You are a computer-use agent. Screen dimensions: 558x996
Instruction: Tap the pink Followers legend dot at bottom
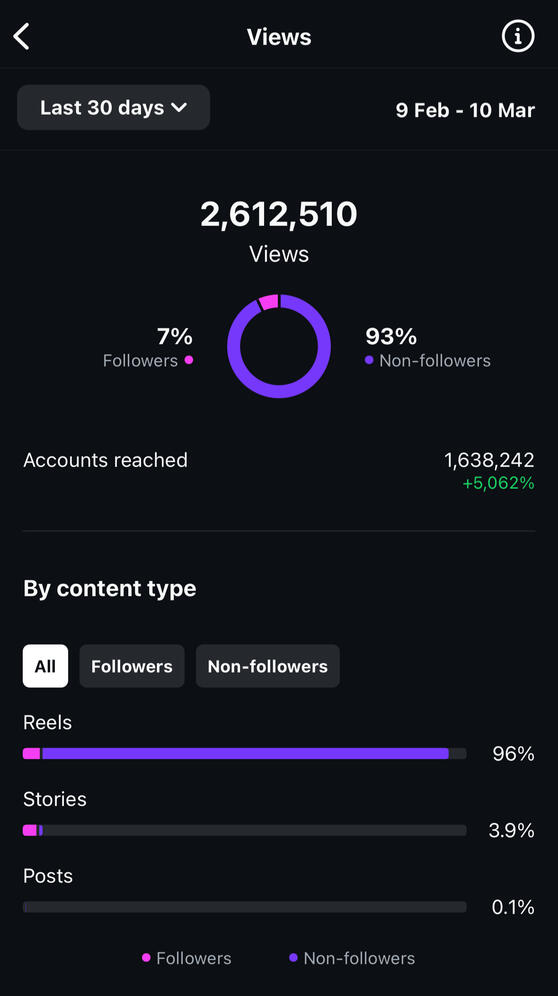point(146,957)
